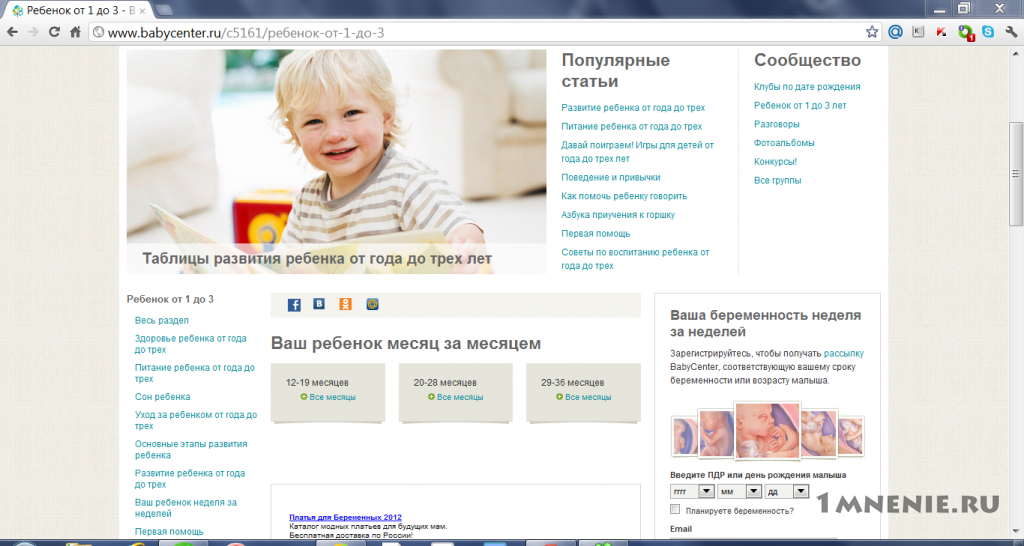Open community link Ребенок от 1 до 3 лет

coord(800,105)
